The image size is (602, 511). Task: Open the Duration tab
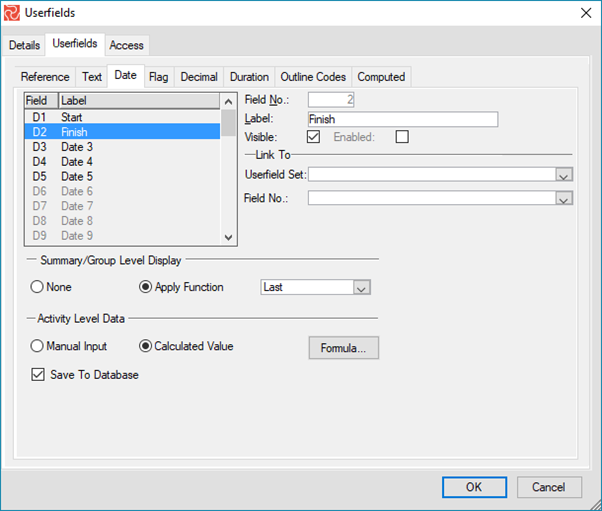[x=249, y=77]
